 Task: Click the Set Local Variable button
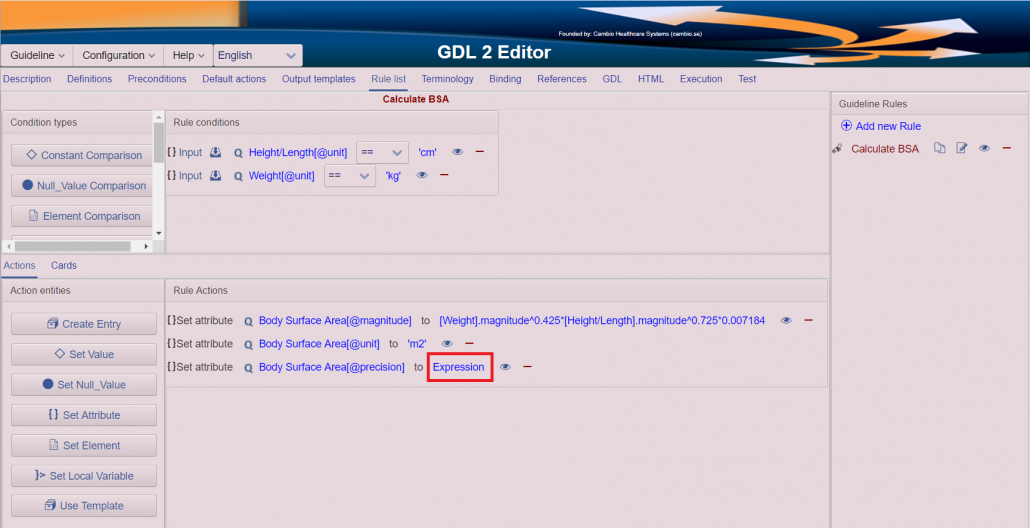click(84, 476)
